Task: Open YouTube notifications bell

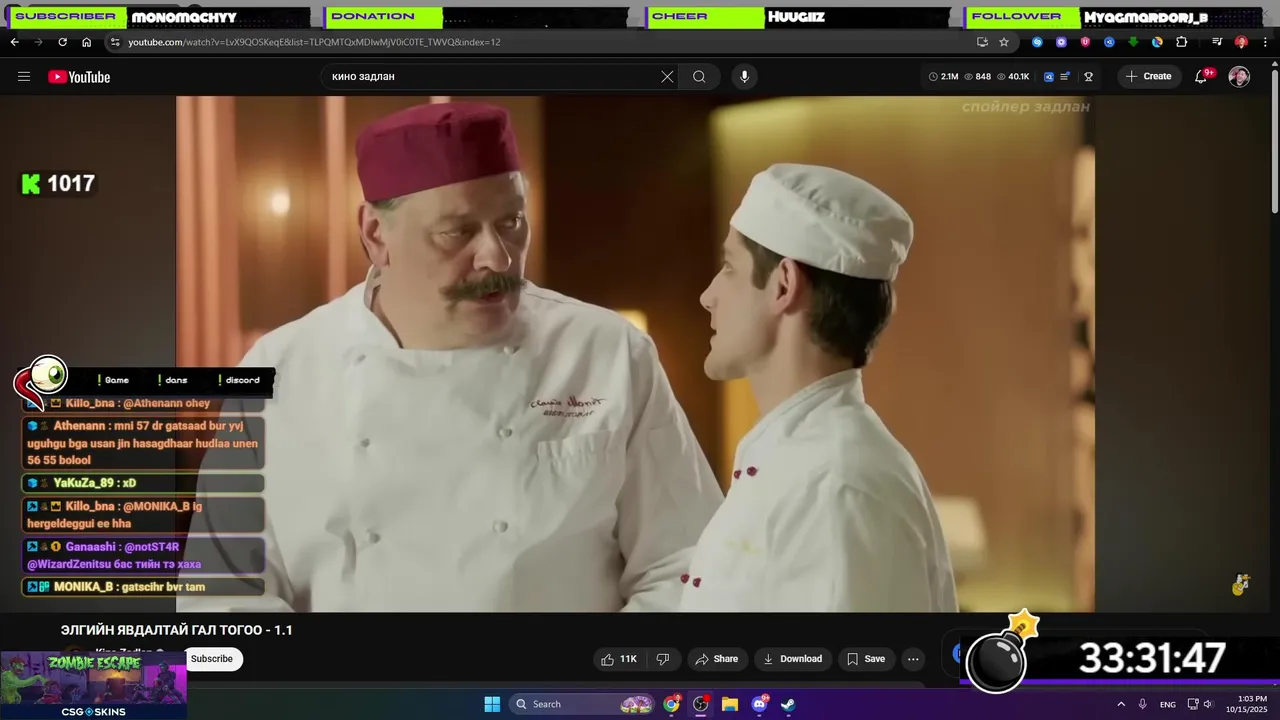Action: tap(1202, 77)
